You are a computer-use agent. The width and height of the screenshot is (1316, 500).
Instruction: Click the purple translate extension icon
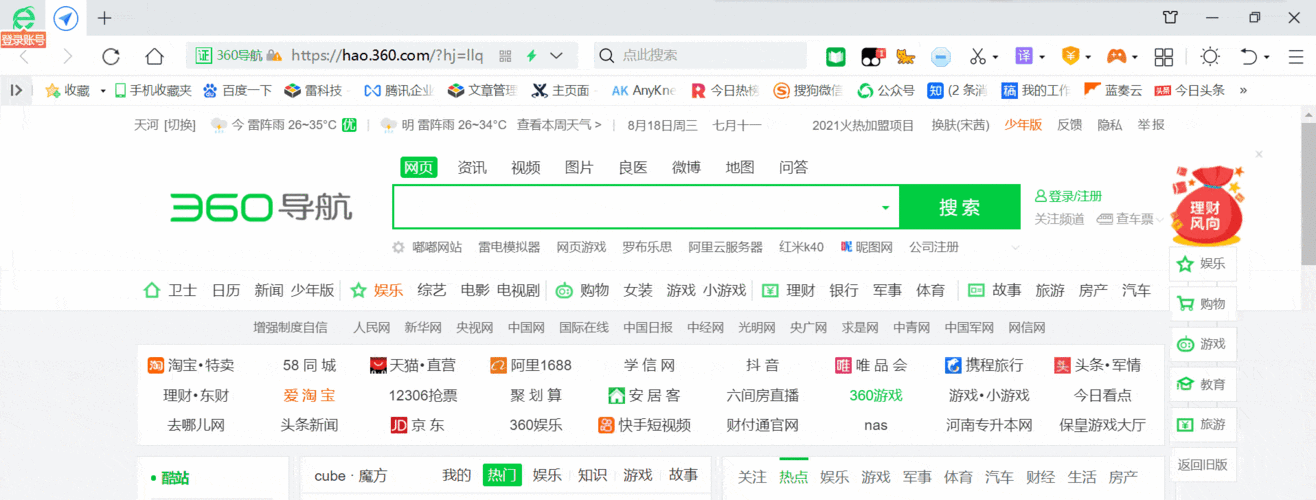pyautogui.click(x=1024, y=56)
